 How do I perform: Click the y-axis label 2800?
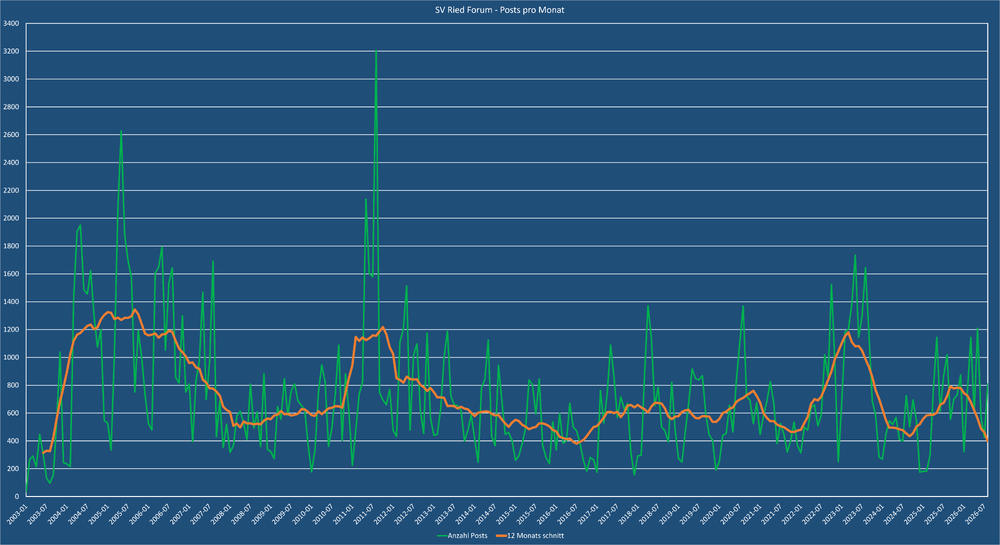11,107
